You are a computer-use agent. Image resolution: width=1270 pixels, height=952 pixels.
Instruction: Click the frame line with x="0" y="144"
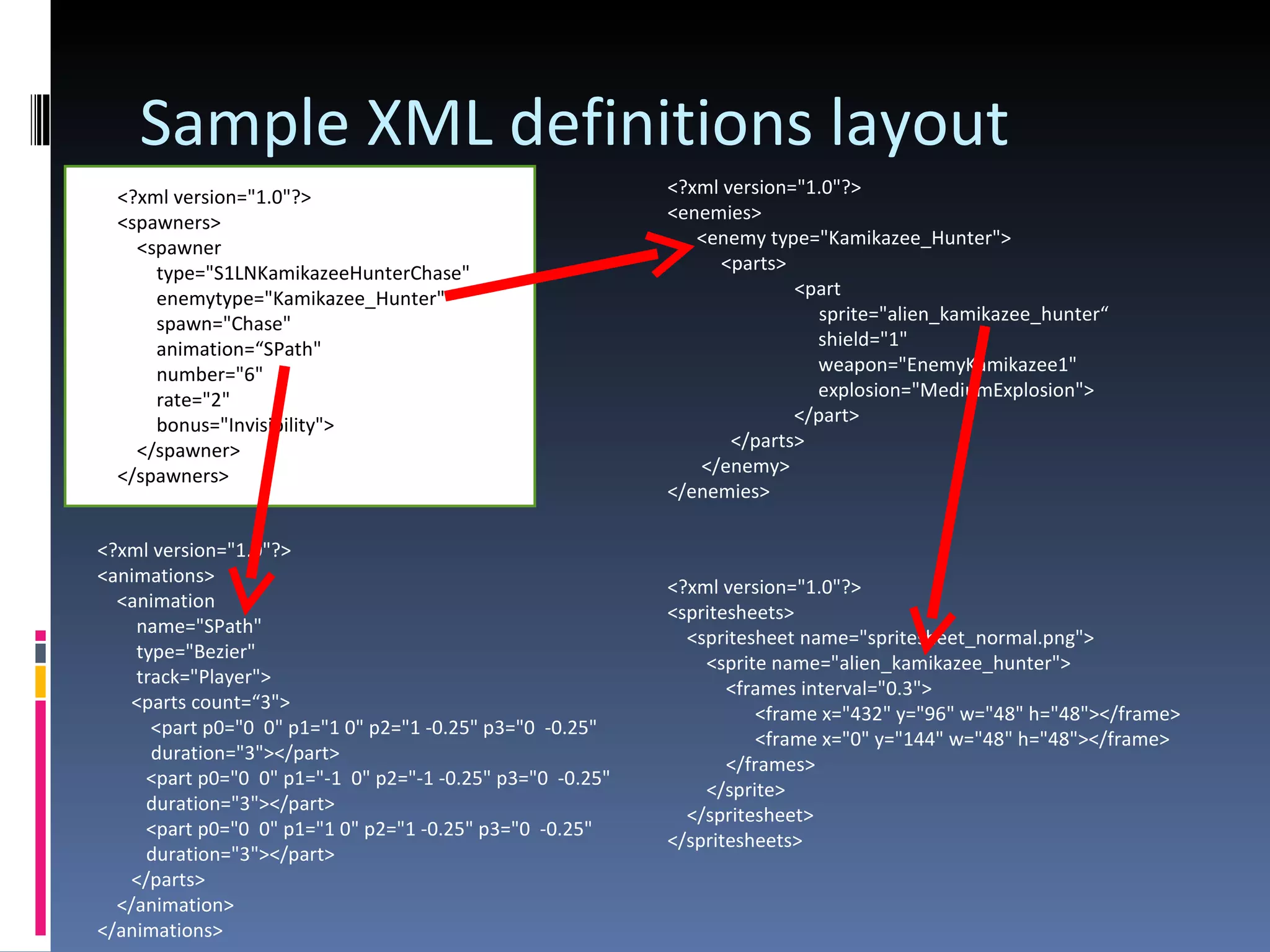[962, 739]
